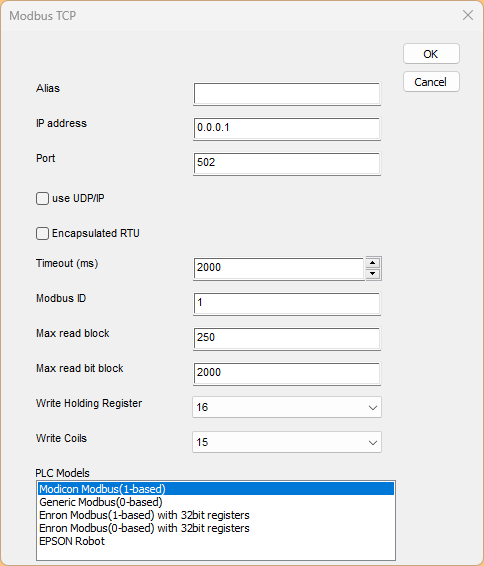Edit the IP address field showing 0.0.0.1

[x=287, y=129]
